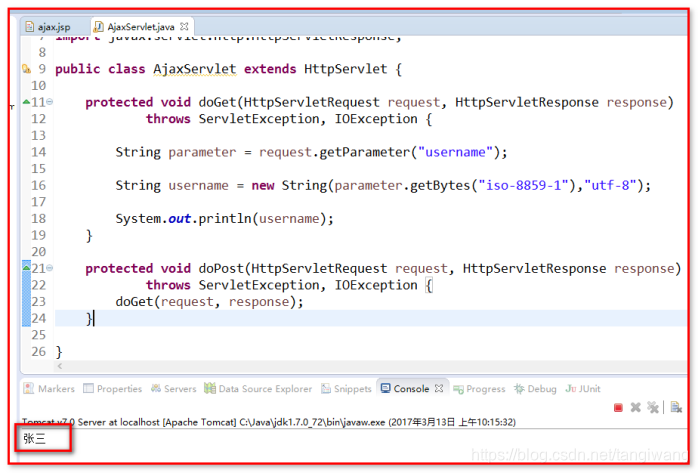Remove the launch with gray X icon
This screenshot has height=473, width=698.
pos(636,407)
